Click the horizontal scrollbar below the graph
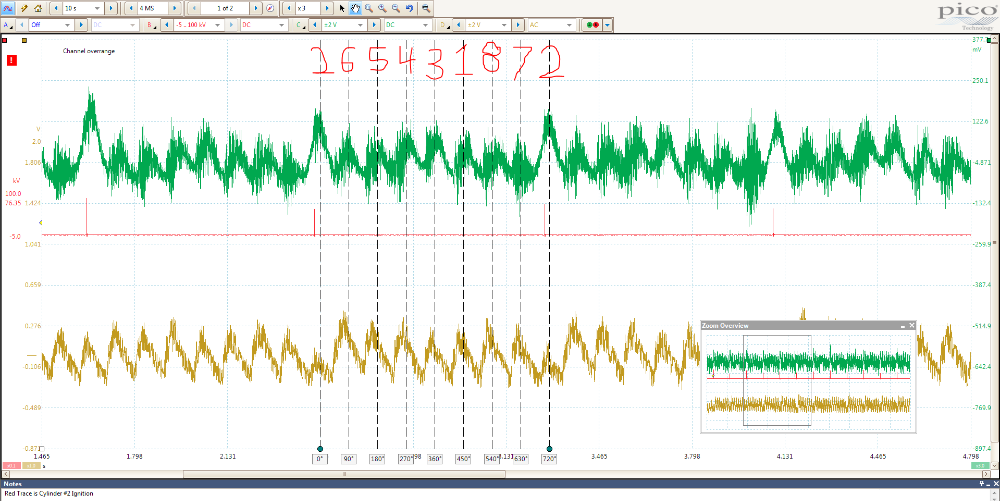The width and height of the screenshot is (1000, 501). (x=500, y=474)
